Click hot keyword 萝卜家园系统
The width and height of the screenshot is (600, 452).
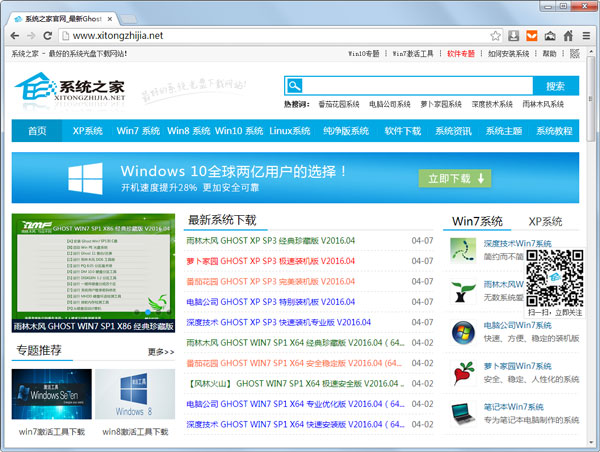click(441, 104)
